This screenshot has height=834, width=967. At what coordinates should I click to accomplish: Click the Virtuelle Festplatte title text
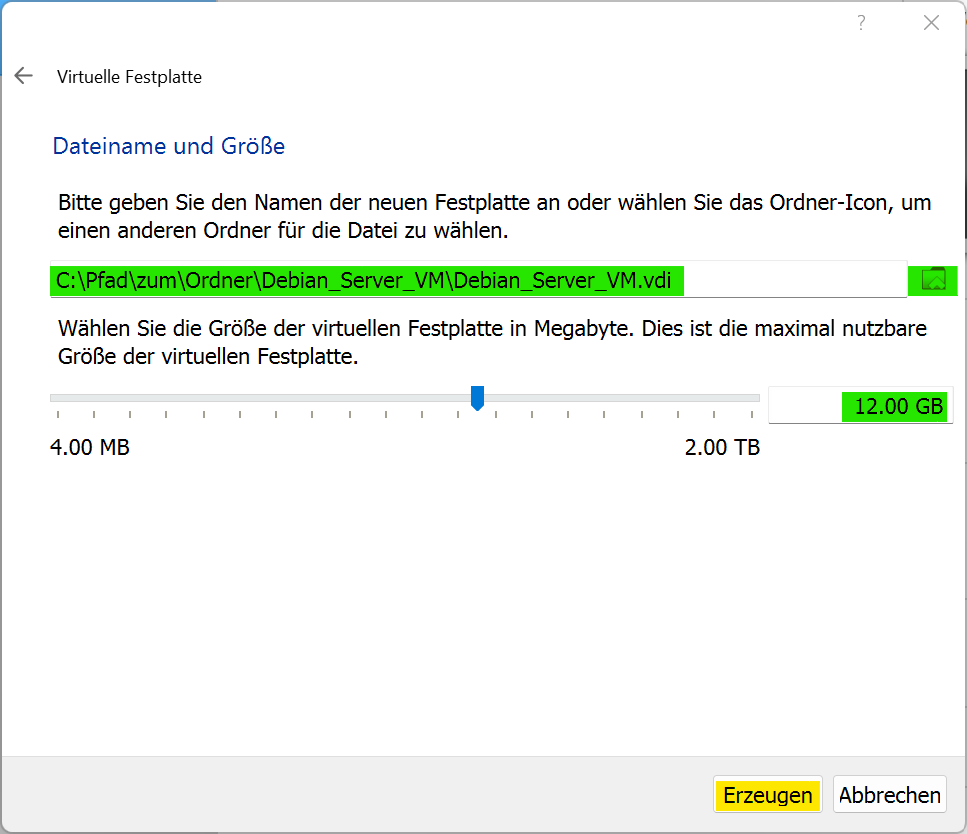pos(130,76)
